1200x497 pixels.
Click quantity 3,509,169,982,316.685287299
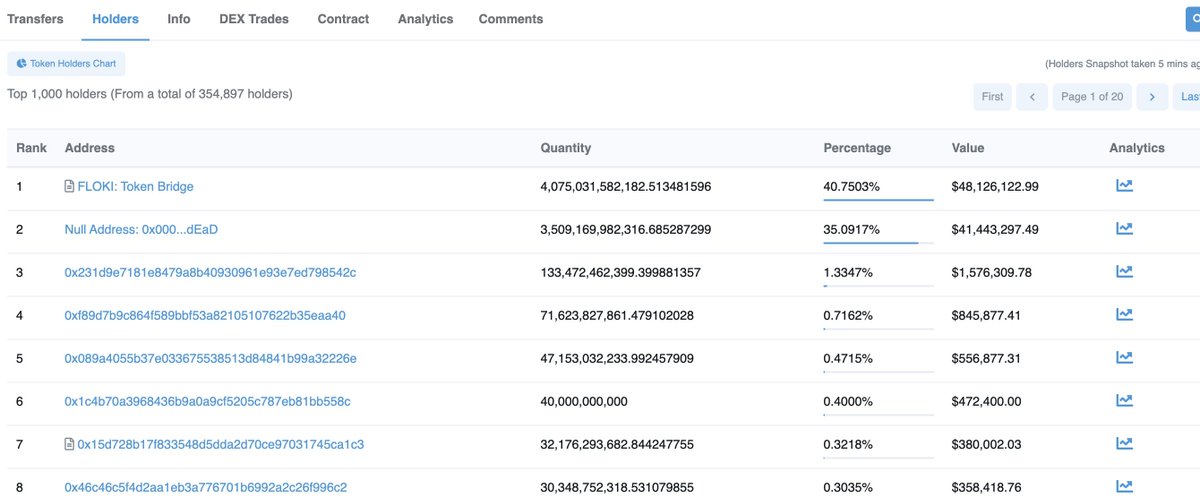626,229
